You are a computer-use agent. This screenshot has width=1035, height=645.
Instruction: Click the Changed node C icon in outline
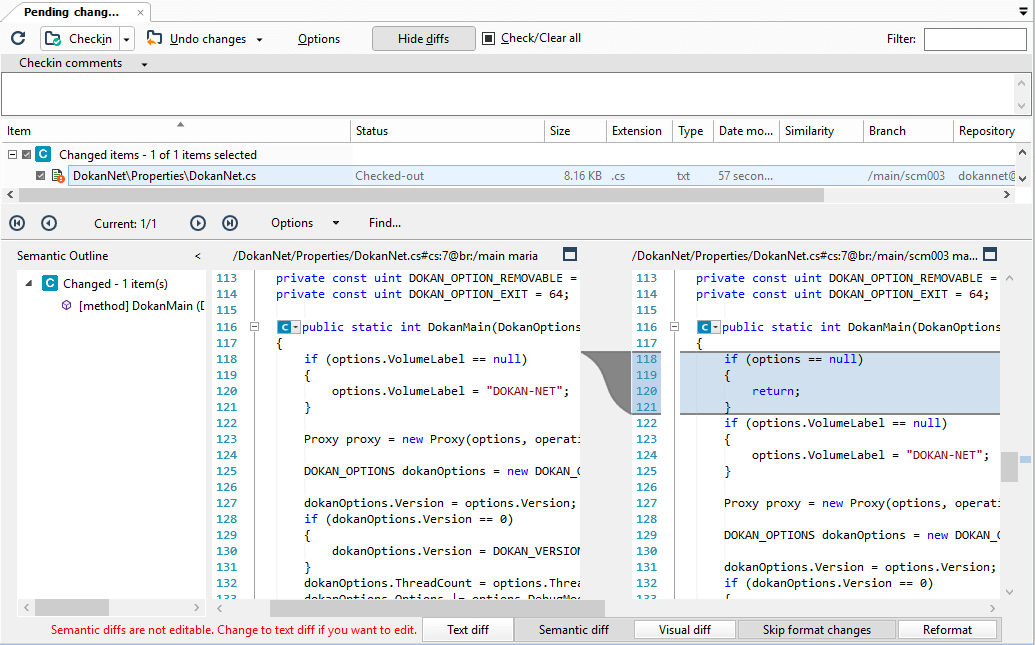(50, 283)
